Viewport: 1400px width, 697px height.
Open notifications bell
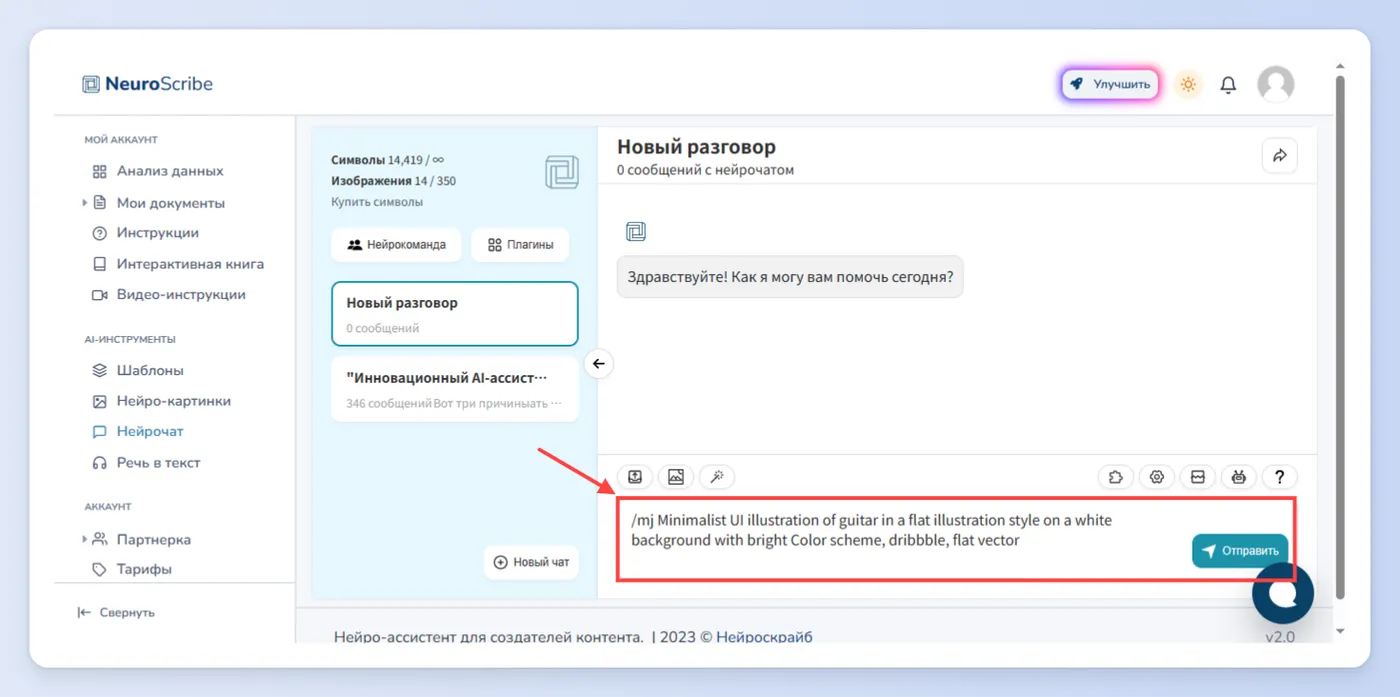click(1228, 85)
